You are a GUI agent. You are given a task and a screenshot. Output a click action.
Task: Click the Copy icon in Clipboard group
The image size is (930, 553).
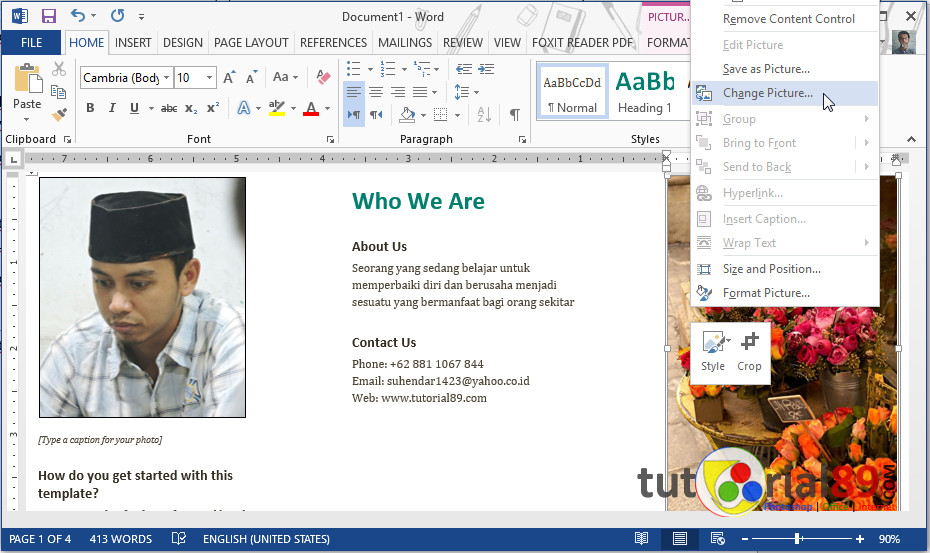[x=58, y=92]
